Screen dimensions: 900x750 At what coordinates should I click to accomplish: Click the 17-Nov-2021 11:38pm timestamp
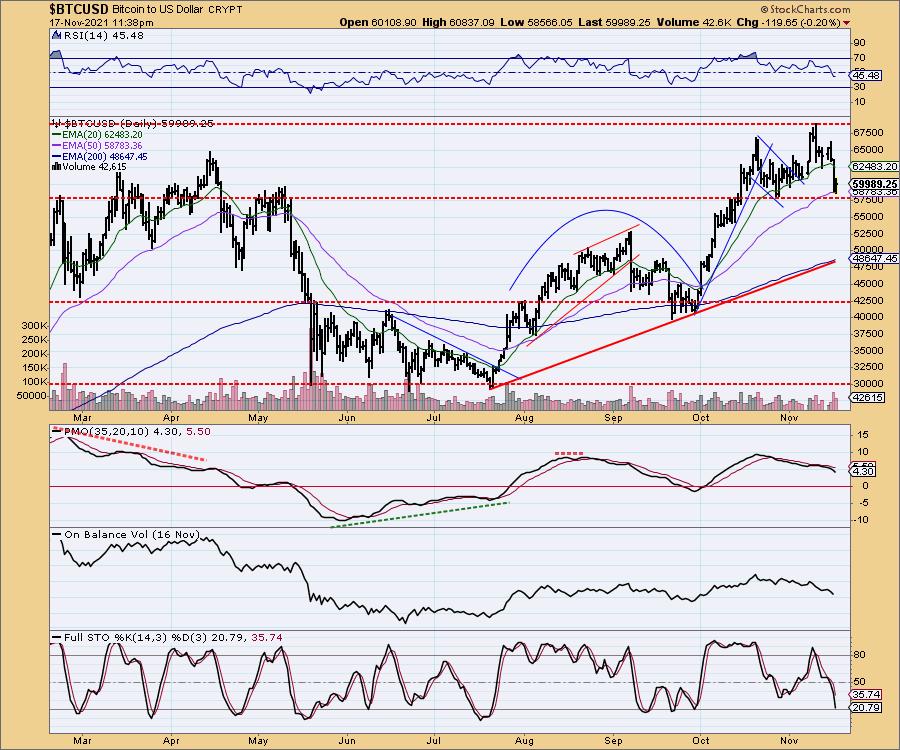click(x=102, y=23)
